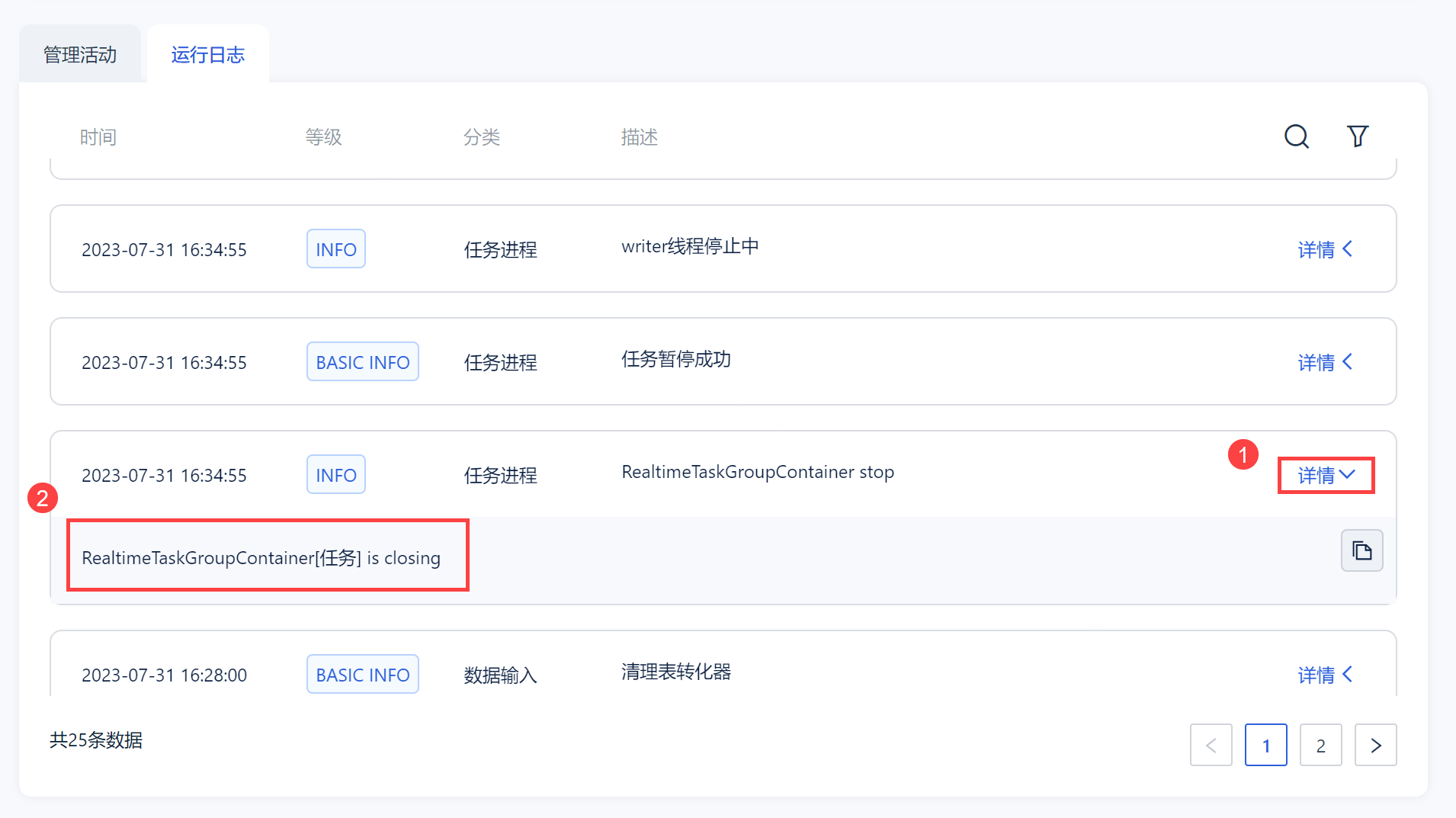Select page 1 in pagination

(x=1265, y=745)
